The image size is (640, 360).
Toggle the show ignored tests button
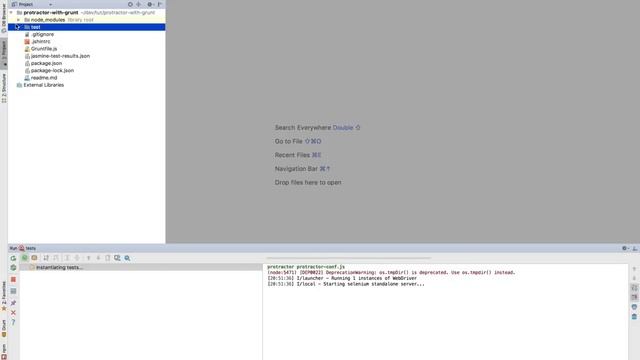coord(34,258)
